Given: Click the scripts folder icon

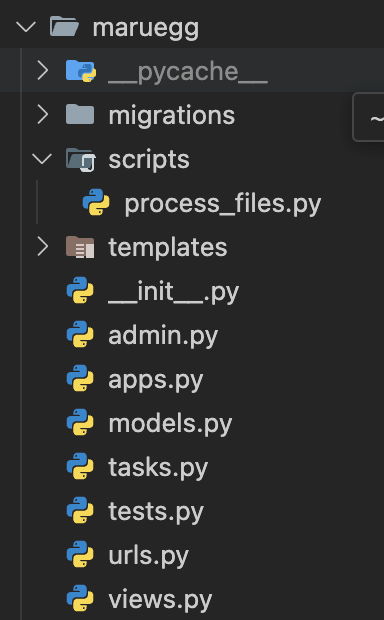Looking at the screenshot, I should (81, 159).
